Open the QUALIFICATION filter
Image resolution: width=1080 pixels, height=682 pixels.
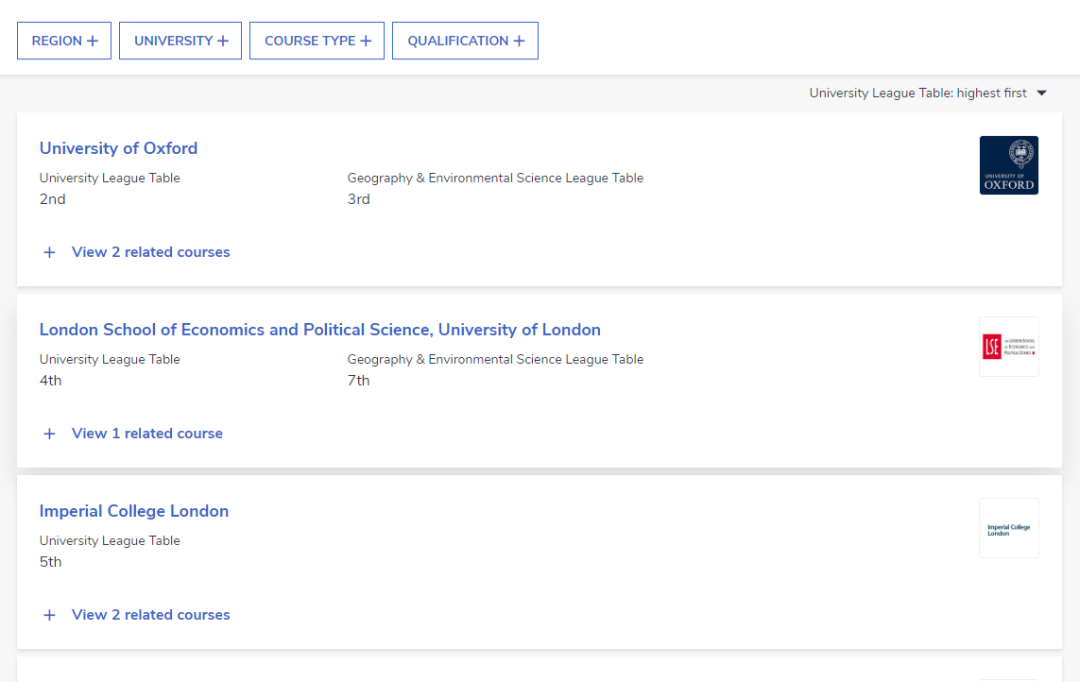466,41
